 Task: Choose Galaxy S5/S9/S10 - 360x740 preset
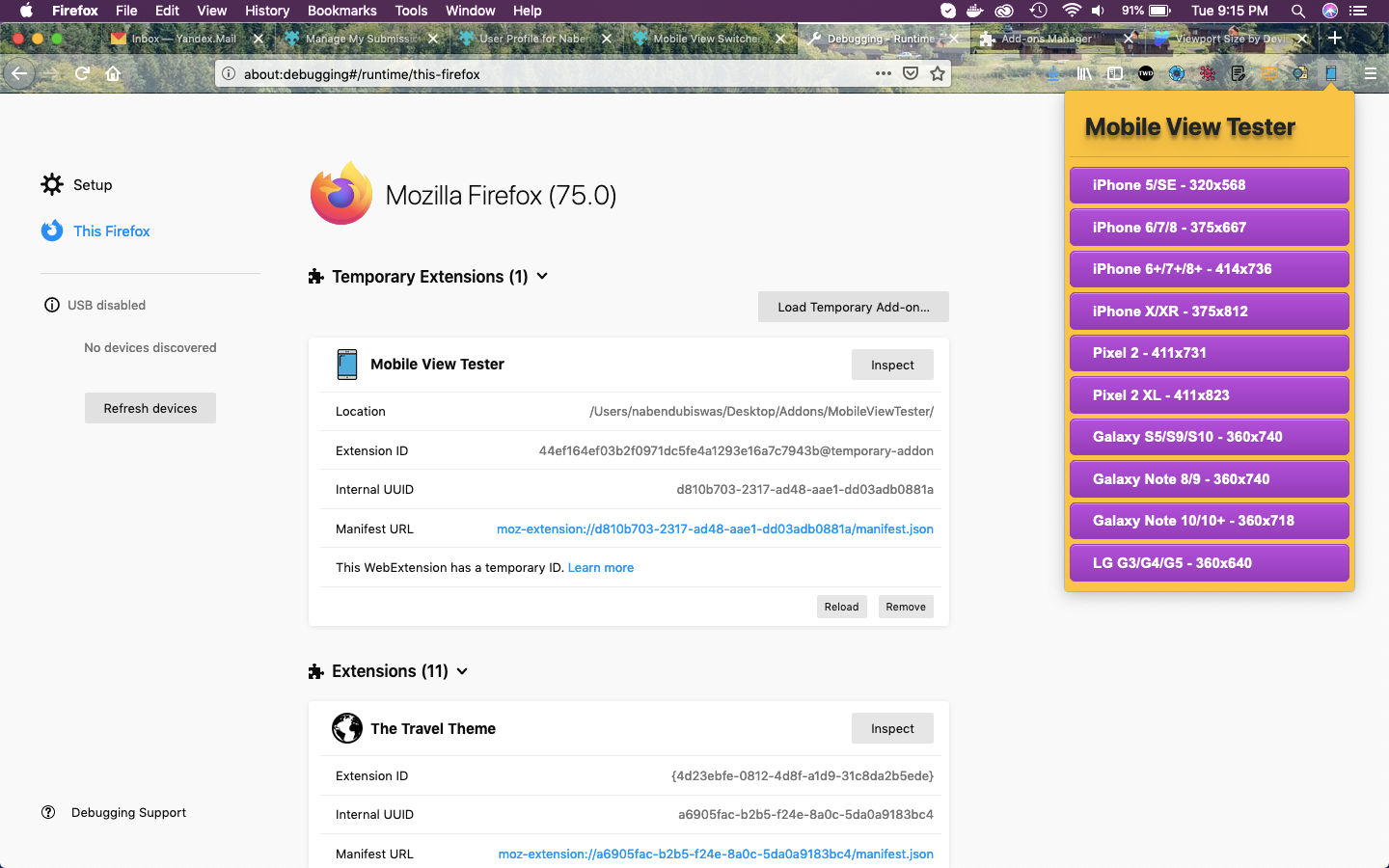click(x=1210, y=437)
